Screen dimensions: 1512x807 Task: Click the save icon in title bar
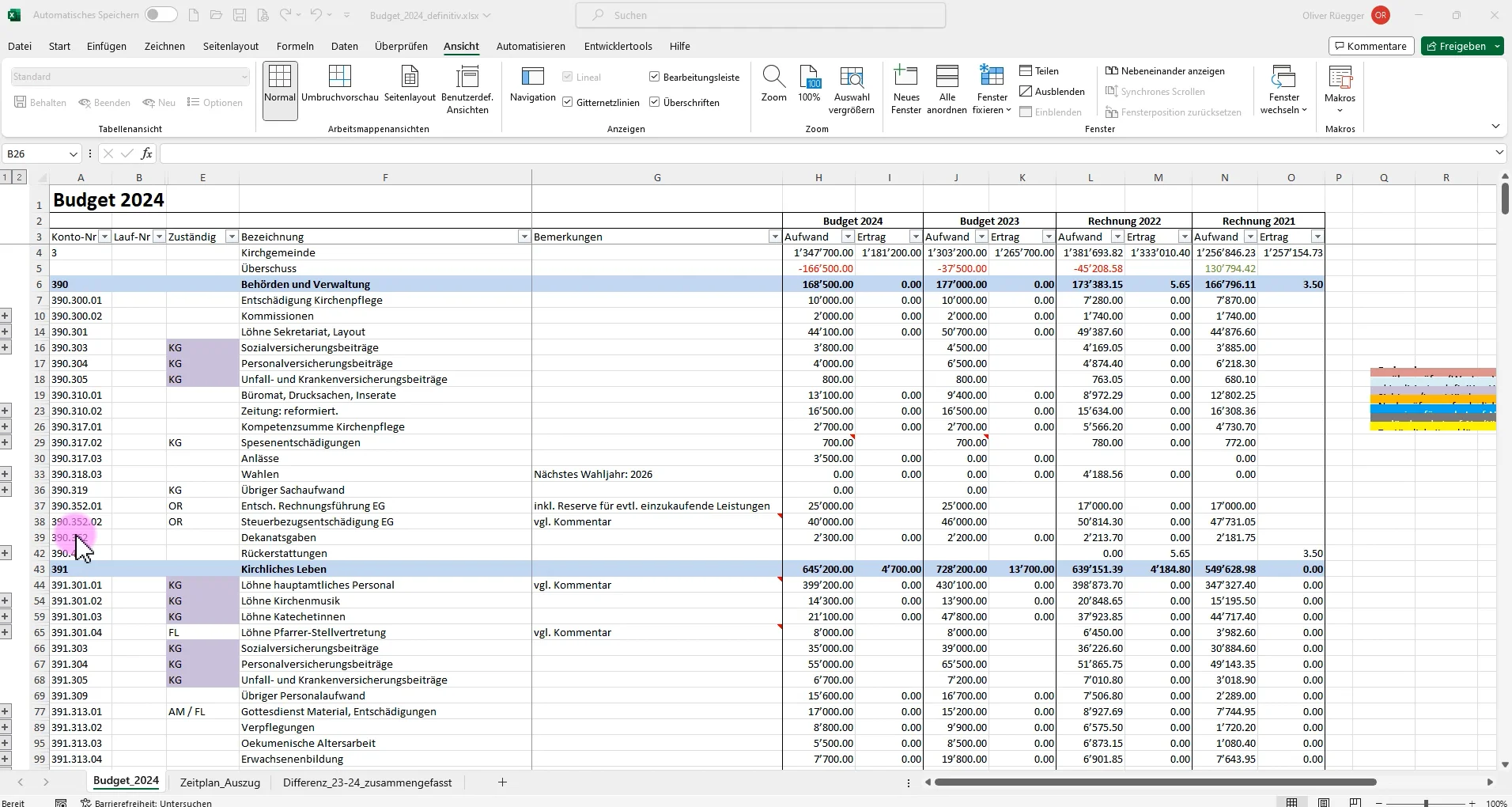240,15
